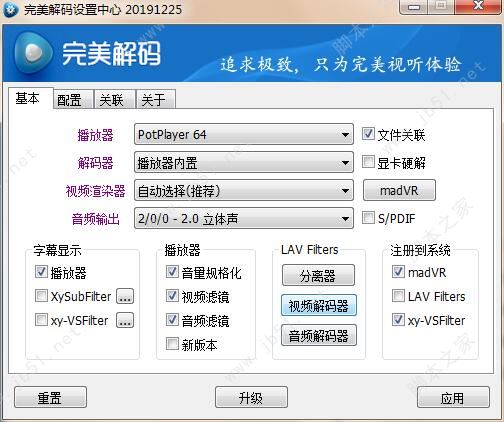Click the 应用 button
The width and height of the screenshot is (504, 422).
[x=453, y=397]
